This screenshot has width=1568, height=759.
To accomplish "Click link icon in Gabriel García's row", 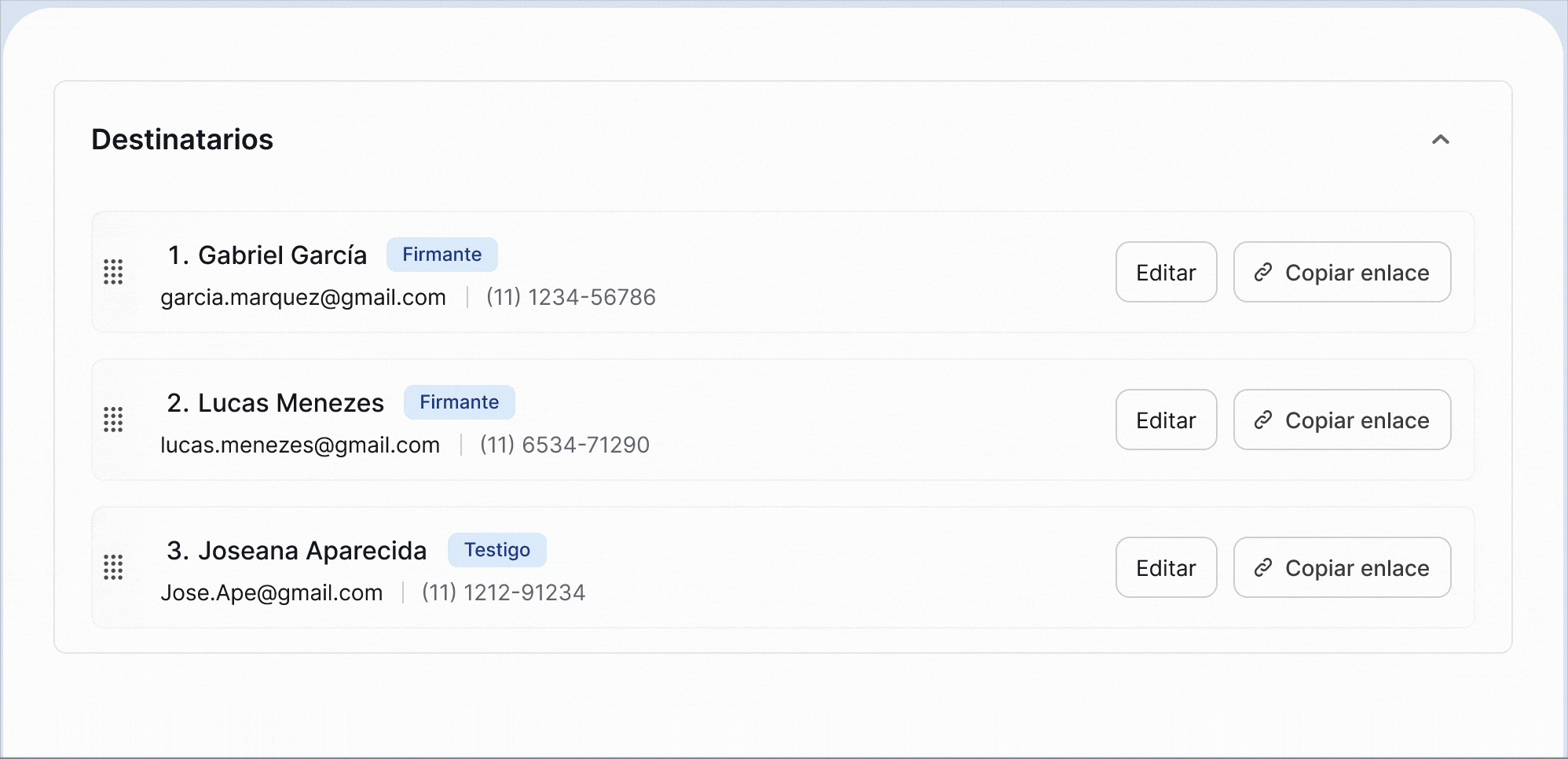I will [1263, 272].
